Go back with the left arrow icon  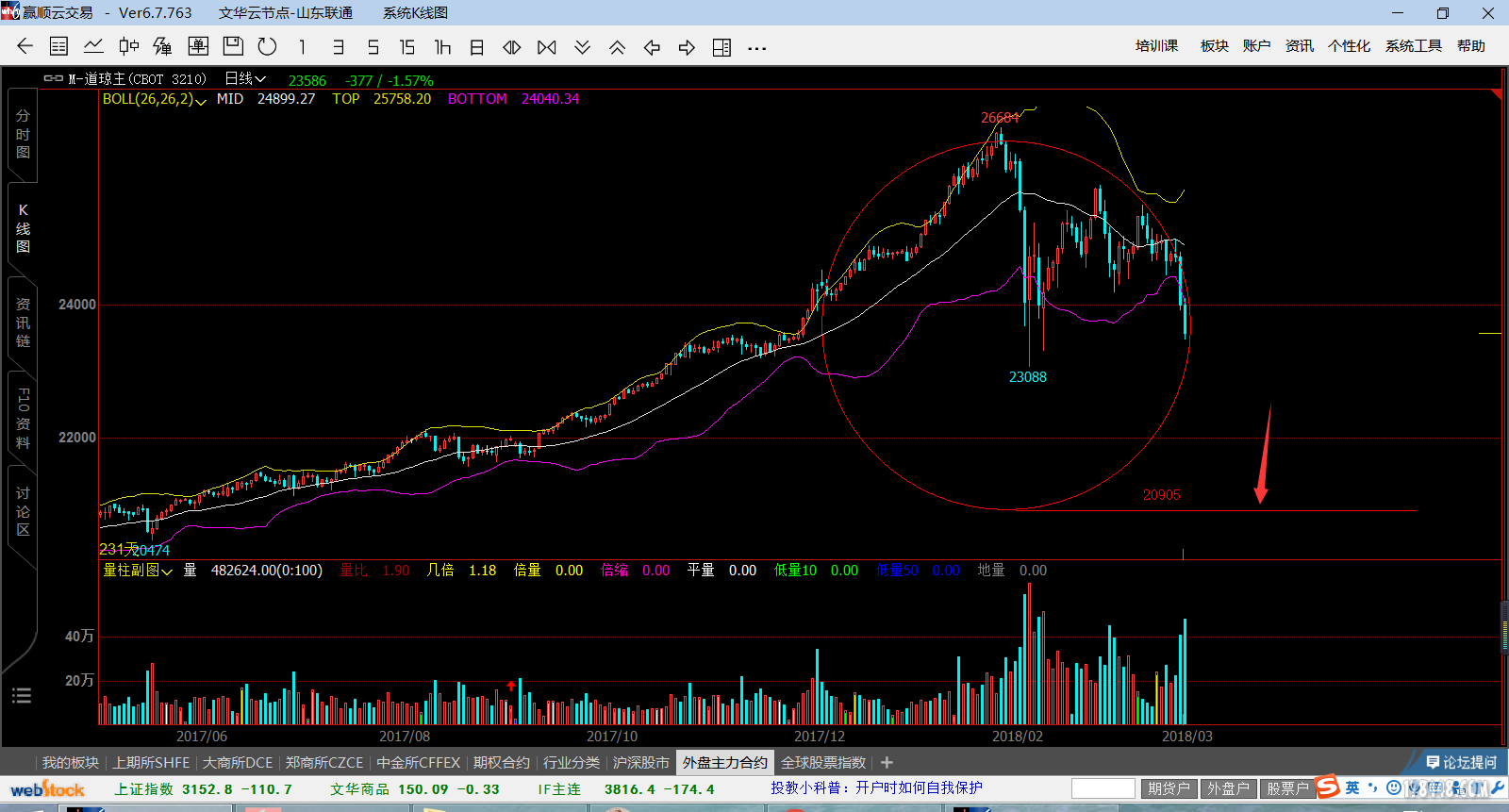[25, 46]
